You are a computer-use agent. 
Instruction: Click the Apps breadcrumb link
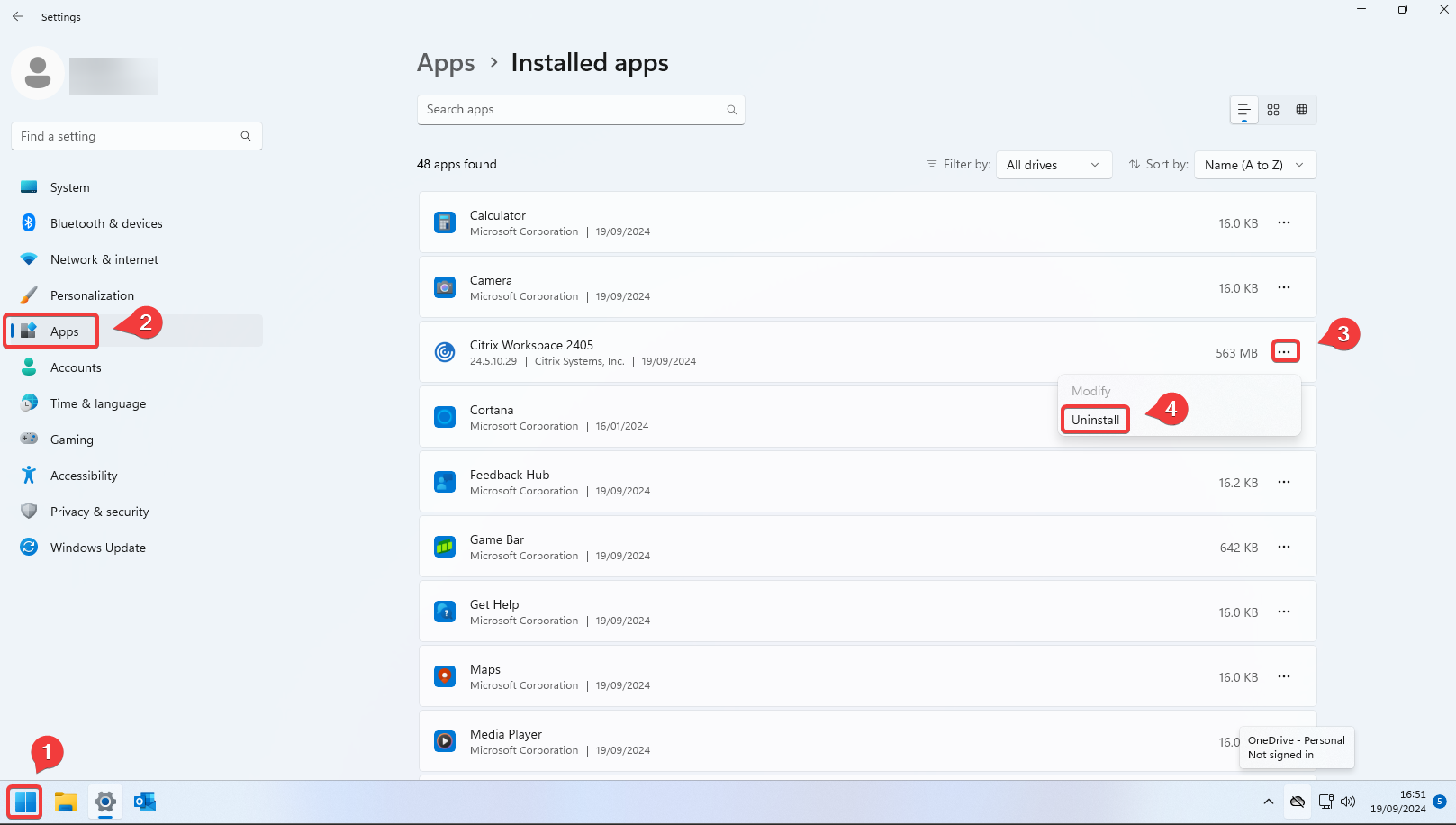pyautogui.click(x=446, y=62)
